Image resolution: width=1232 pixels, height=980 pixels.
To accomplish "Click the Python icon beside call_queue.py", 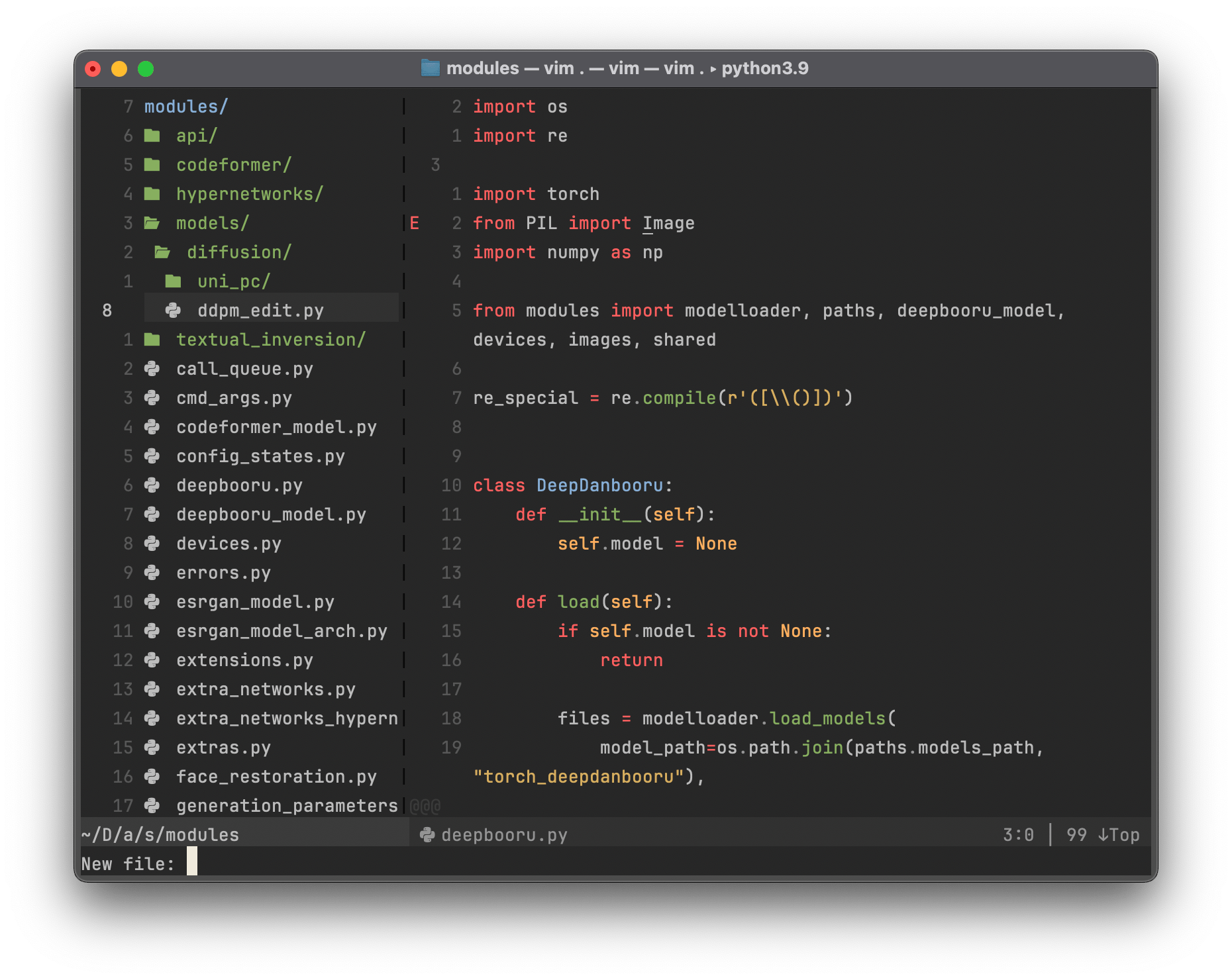I will 152,369.
